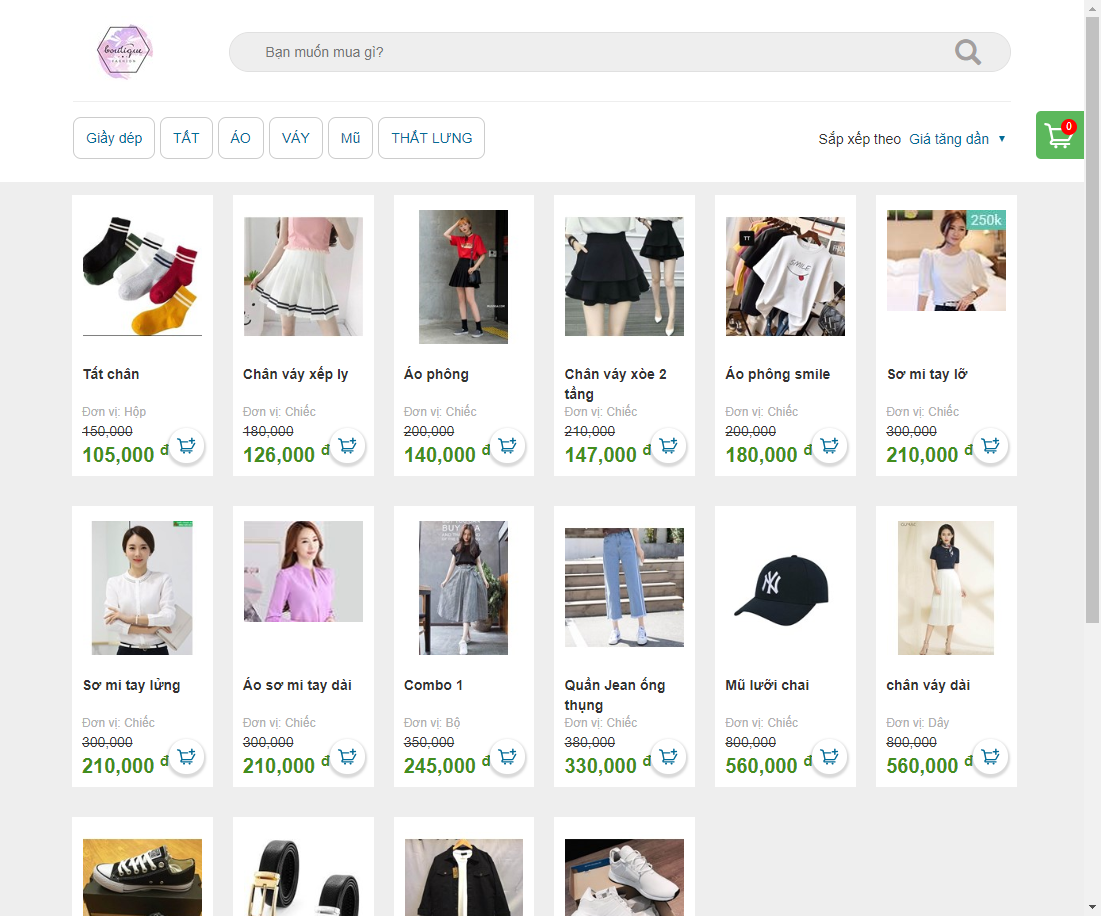Open the Áo phông smile image
This screenshot has width=1101, height=916.
point(785,277)
